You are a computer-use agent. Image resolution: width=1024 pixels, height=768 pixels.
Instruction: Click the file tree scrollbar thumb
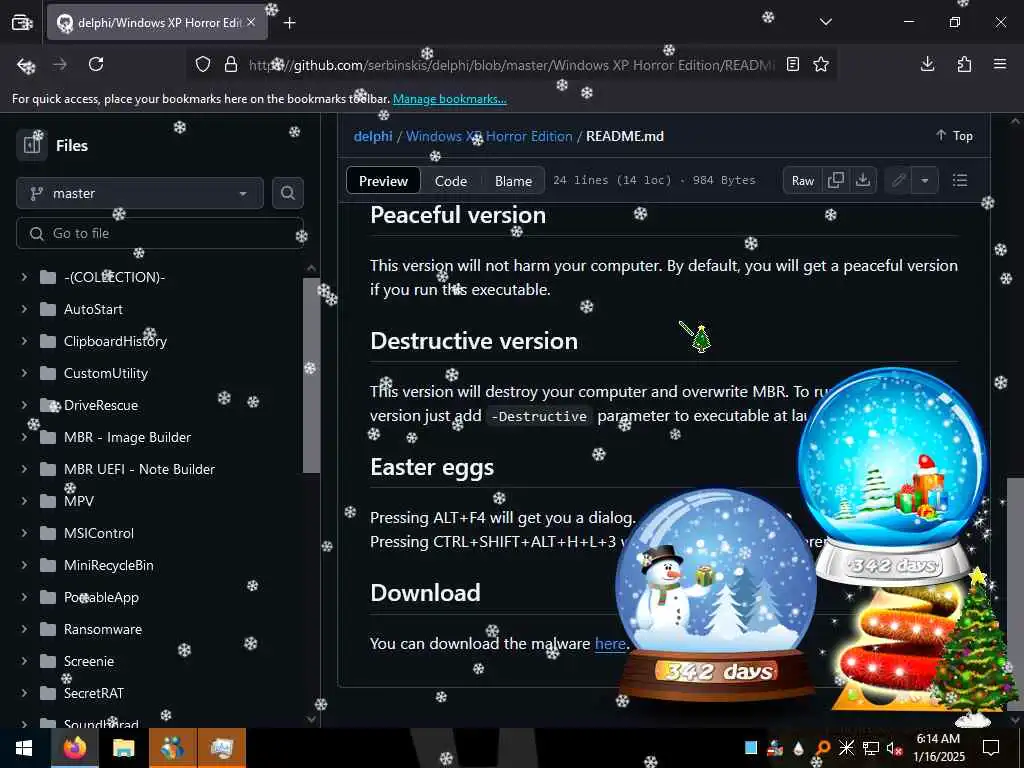(312, 376)
